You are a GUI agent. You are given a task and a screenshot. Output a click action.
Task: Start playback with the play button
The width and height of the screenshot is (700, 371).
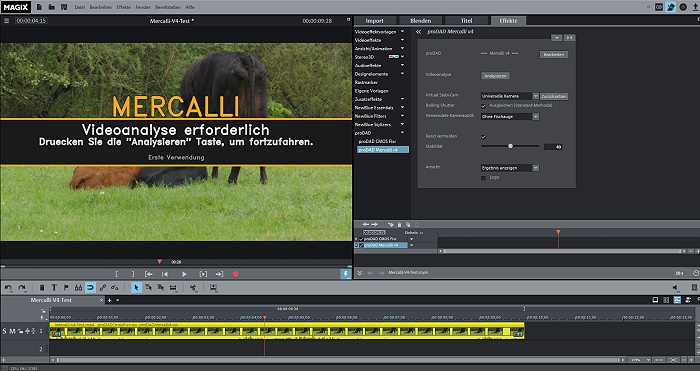[x=184, y=274]
